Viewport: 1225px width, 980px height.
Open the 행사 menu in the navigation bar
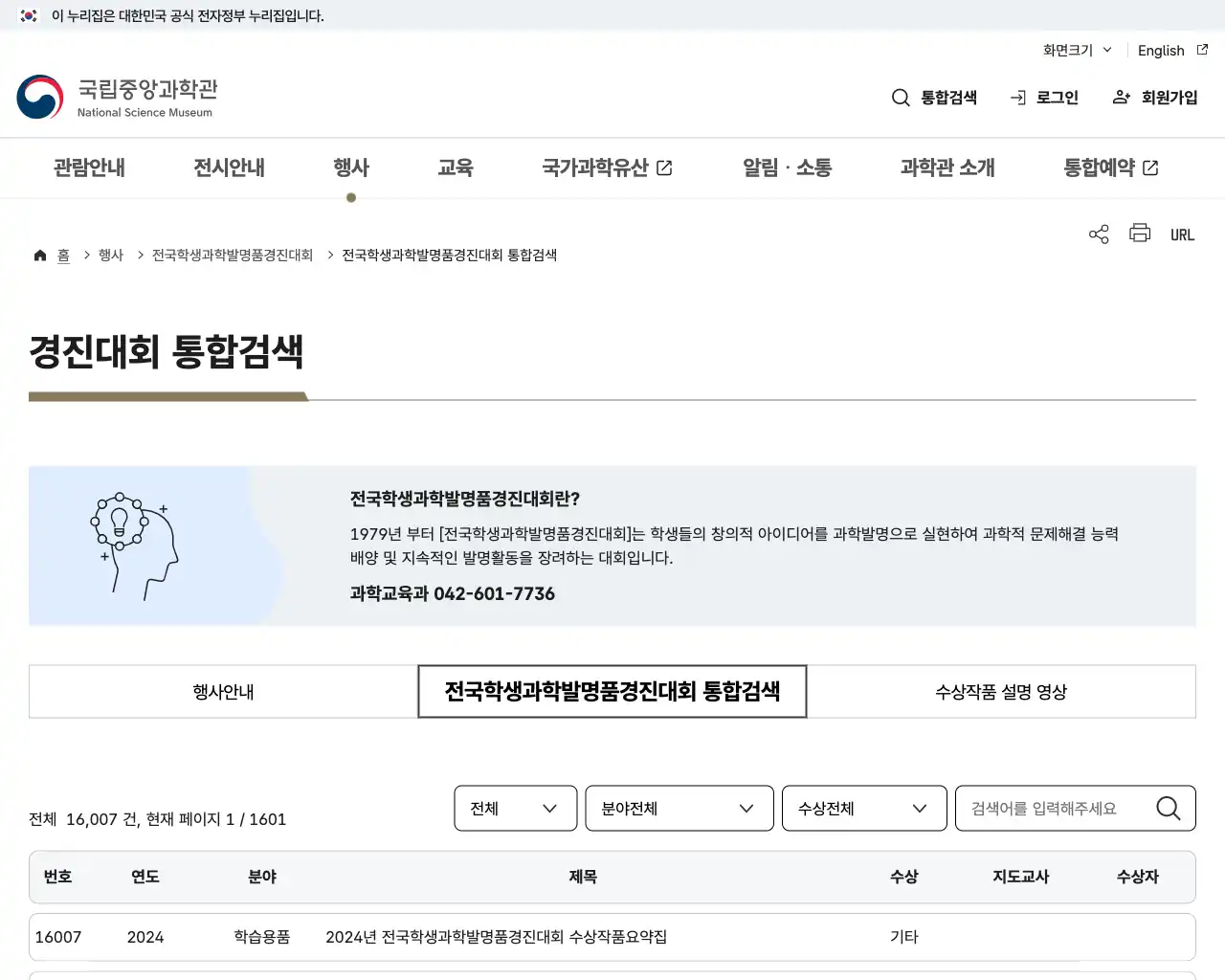pyautogui.click(x=351, y=167)
